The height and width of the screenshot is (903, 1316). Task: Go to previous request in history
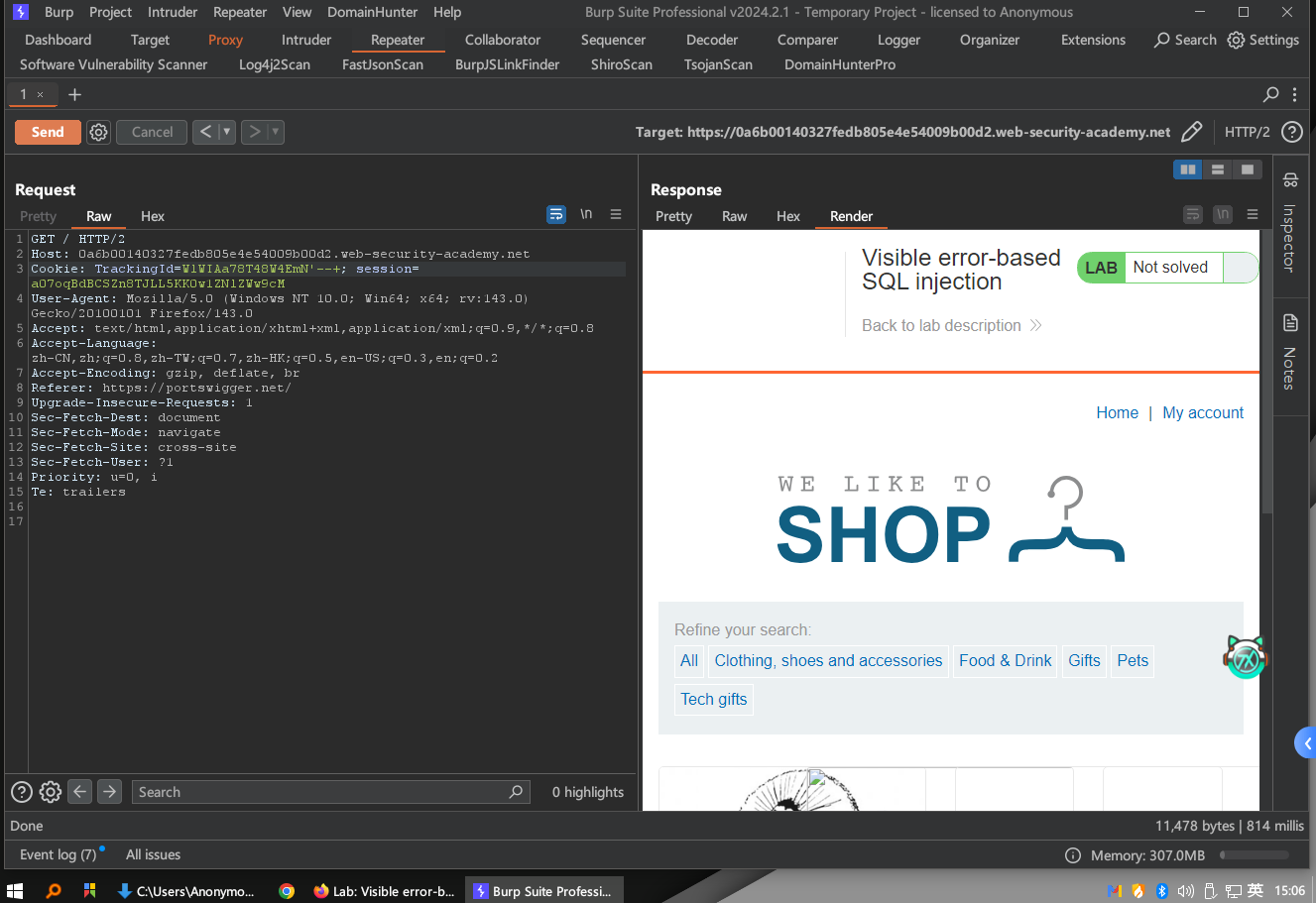pos(205,132)
